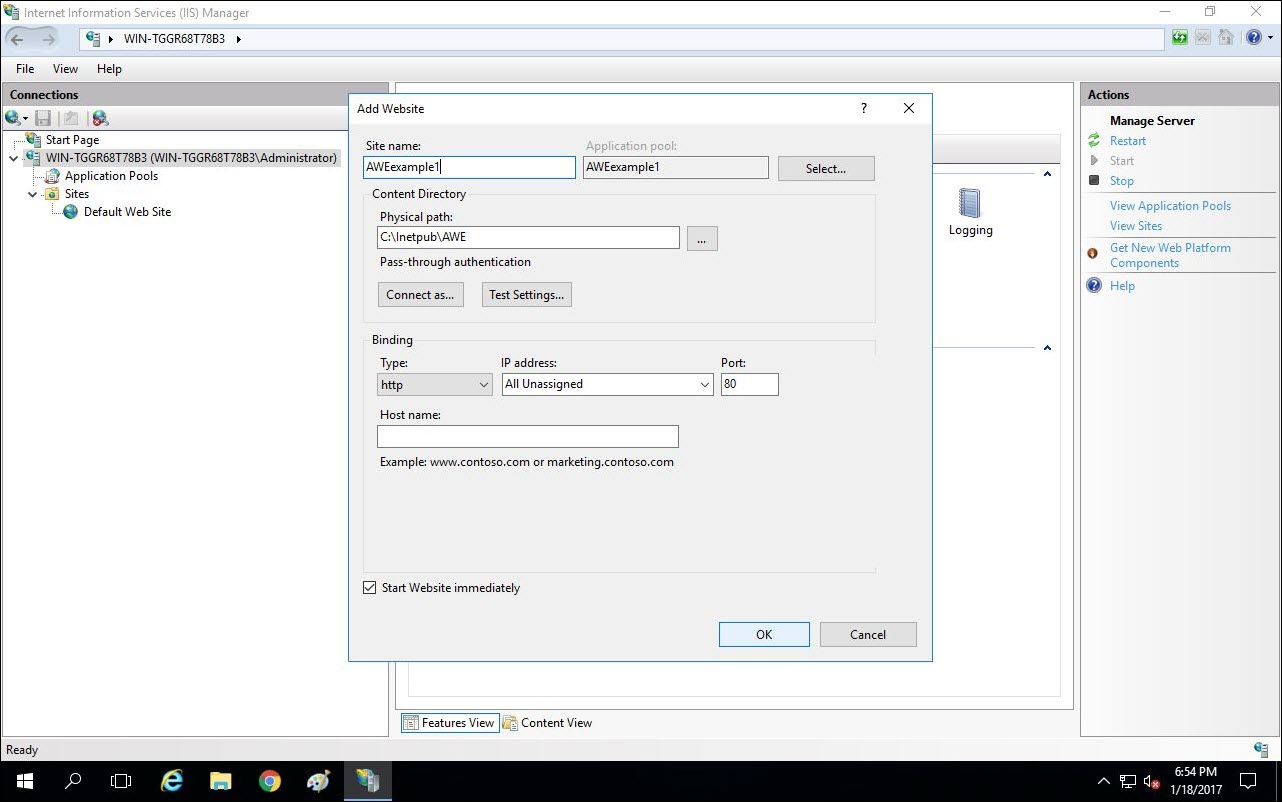Click the Application Pools tree icon
This screenshot has width=1282, height=802.
click(53, 176)
